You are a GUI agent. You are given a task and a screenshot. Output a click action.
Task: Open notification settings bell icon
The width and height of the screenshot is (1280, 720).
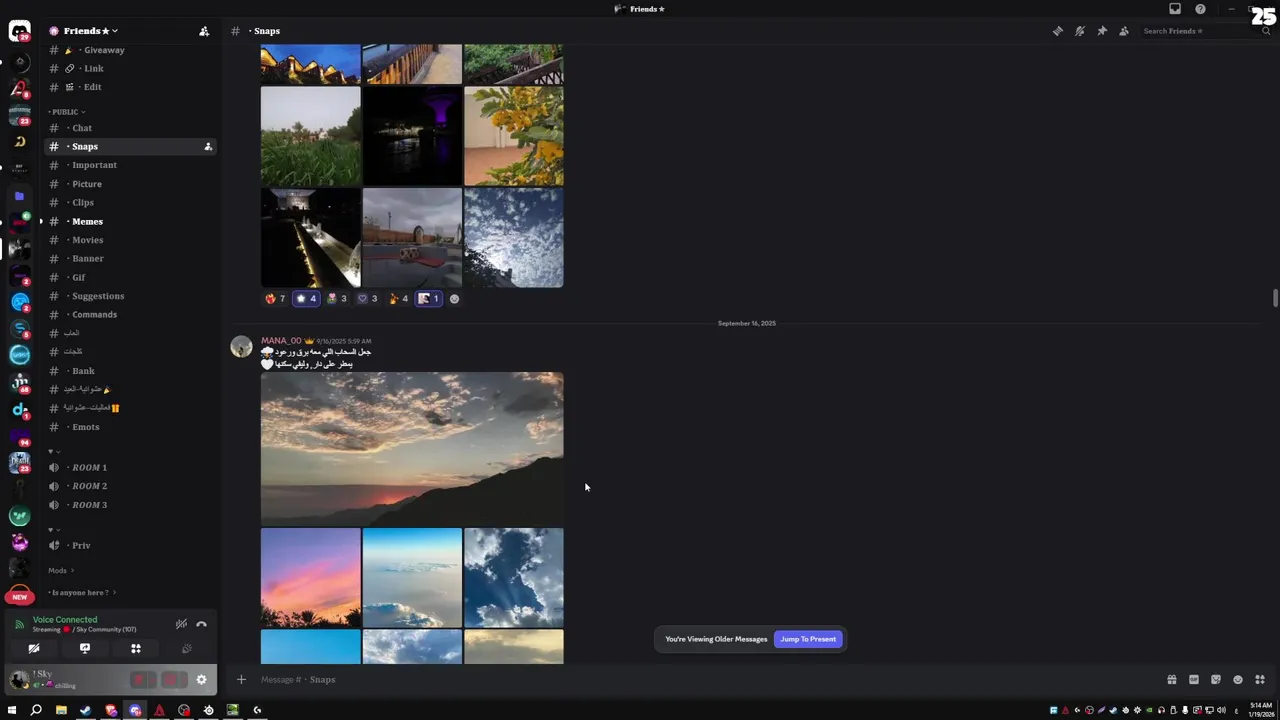coord(1079,31)
